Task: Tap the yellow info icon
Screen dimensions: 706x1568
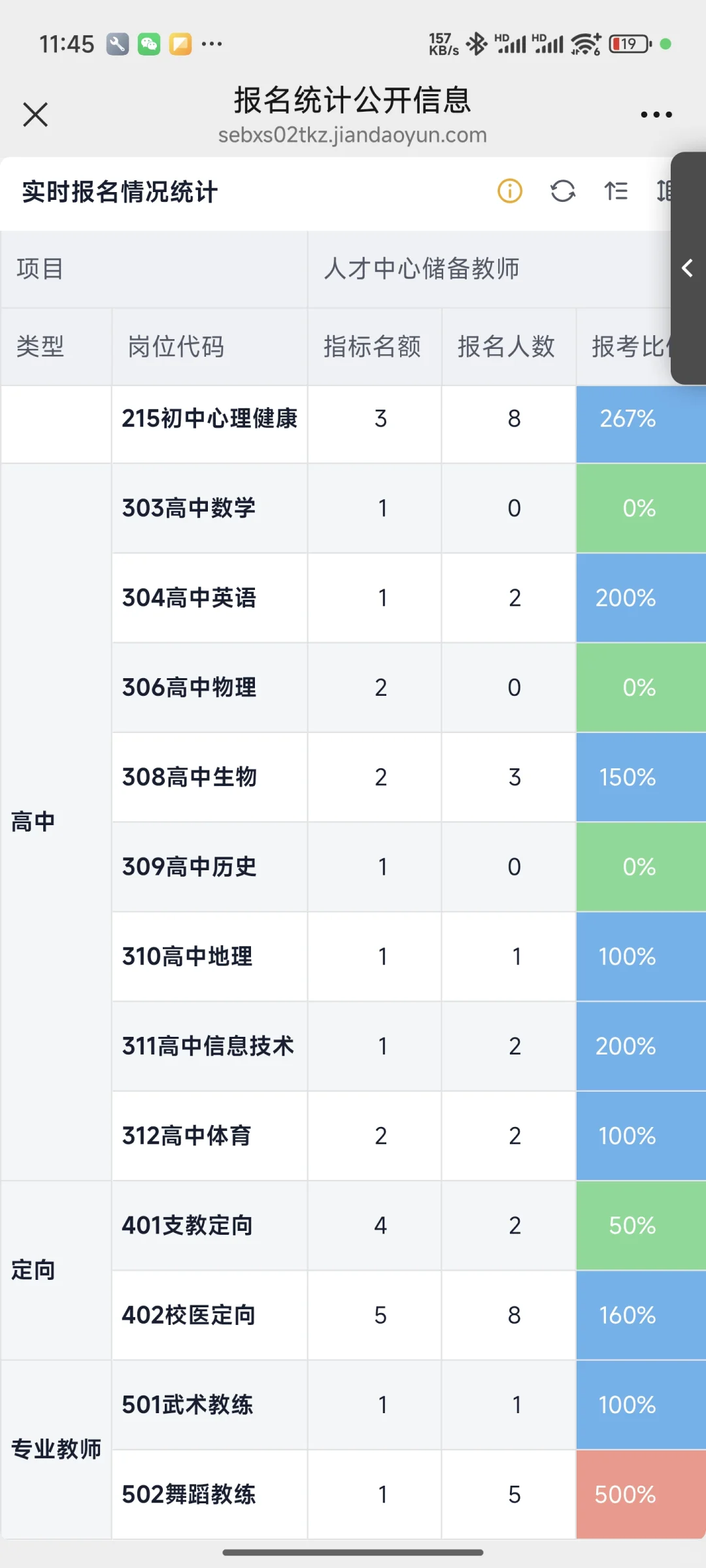Action: [x=510, y=191]
